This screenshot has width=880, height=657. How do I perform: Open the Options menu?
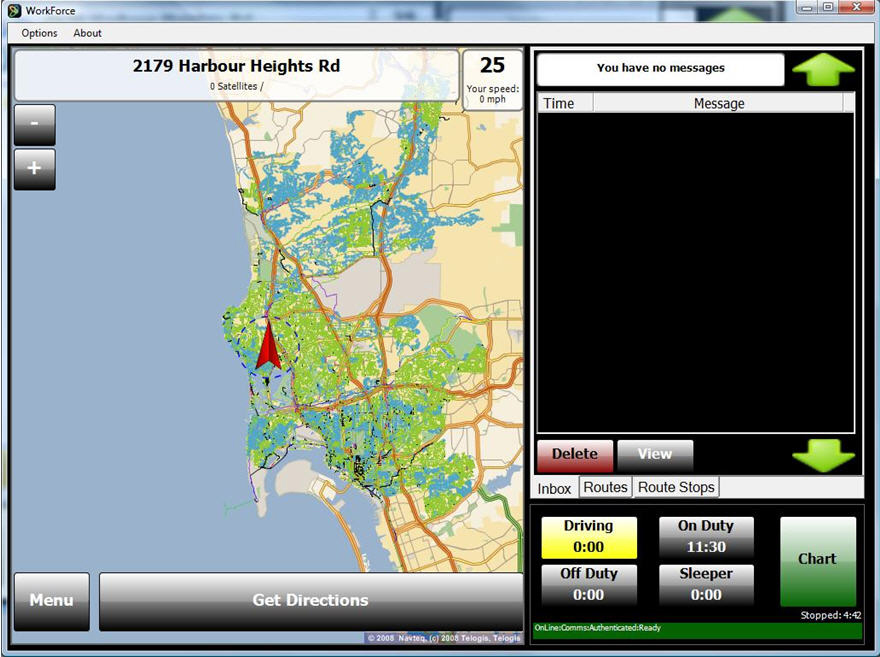pyautogui.click(x=39, y=33)
